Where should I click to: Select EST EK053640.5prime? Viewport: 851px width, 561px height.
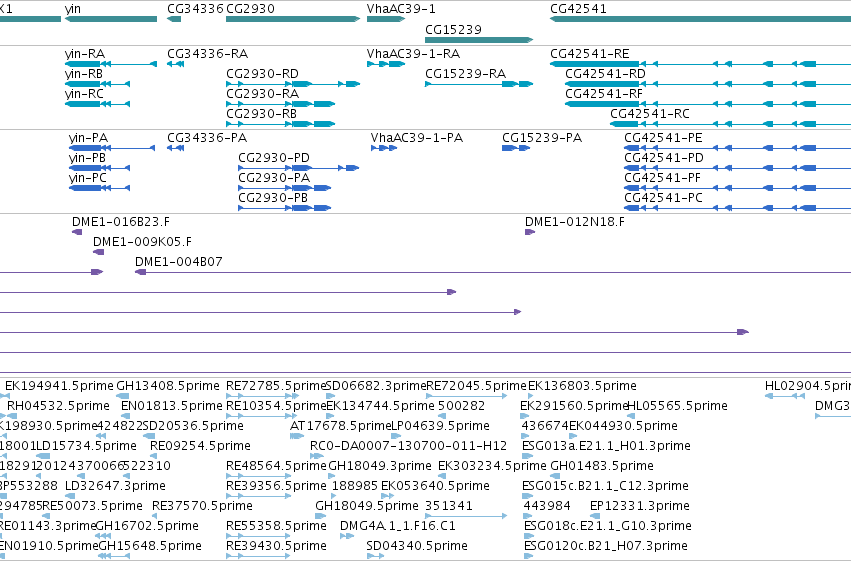point(435,487)
